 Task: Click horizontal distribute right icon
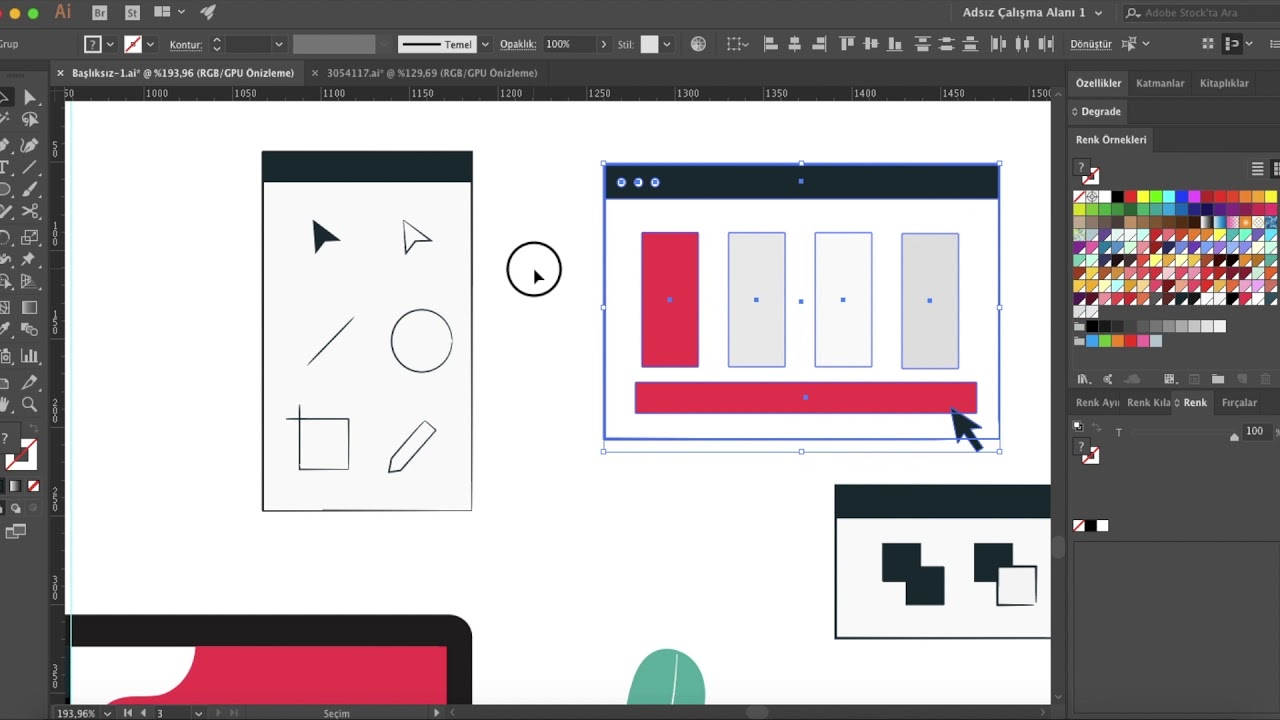(x=1046, y=44)
